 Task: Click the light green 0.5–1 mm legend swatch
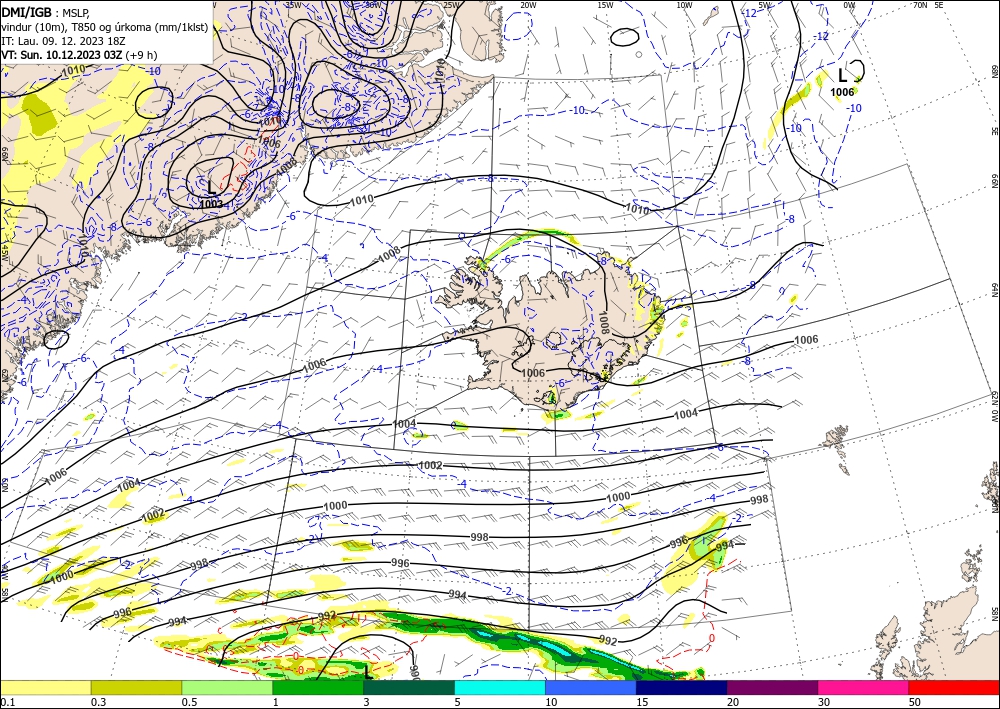click(227, 688)
